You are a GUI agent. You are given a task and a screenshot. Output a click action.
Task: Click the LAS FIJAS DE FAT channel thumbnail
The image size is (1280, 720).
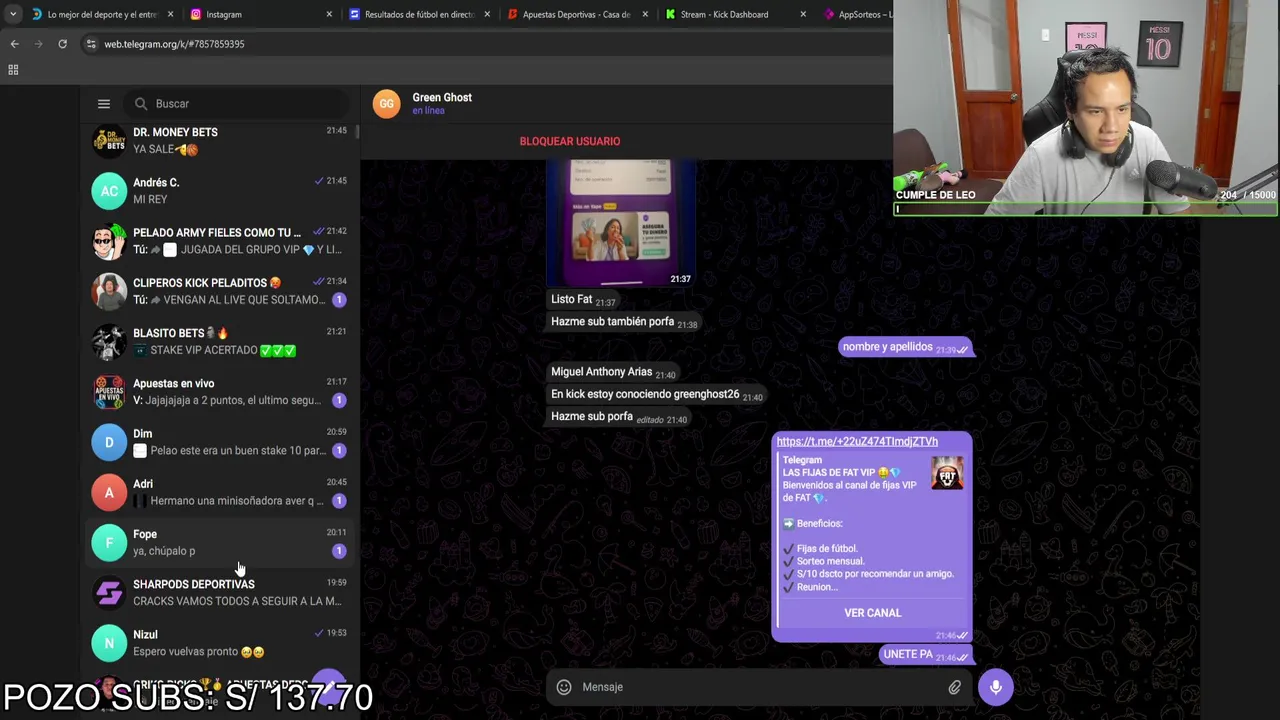click(x=947, y=473)
